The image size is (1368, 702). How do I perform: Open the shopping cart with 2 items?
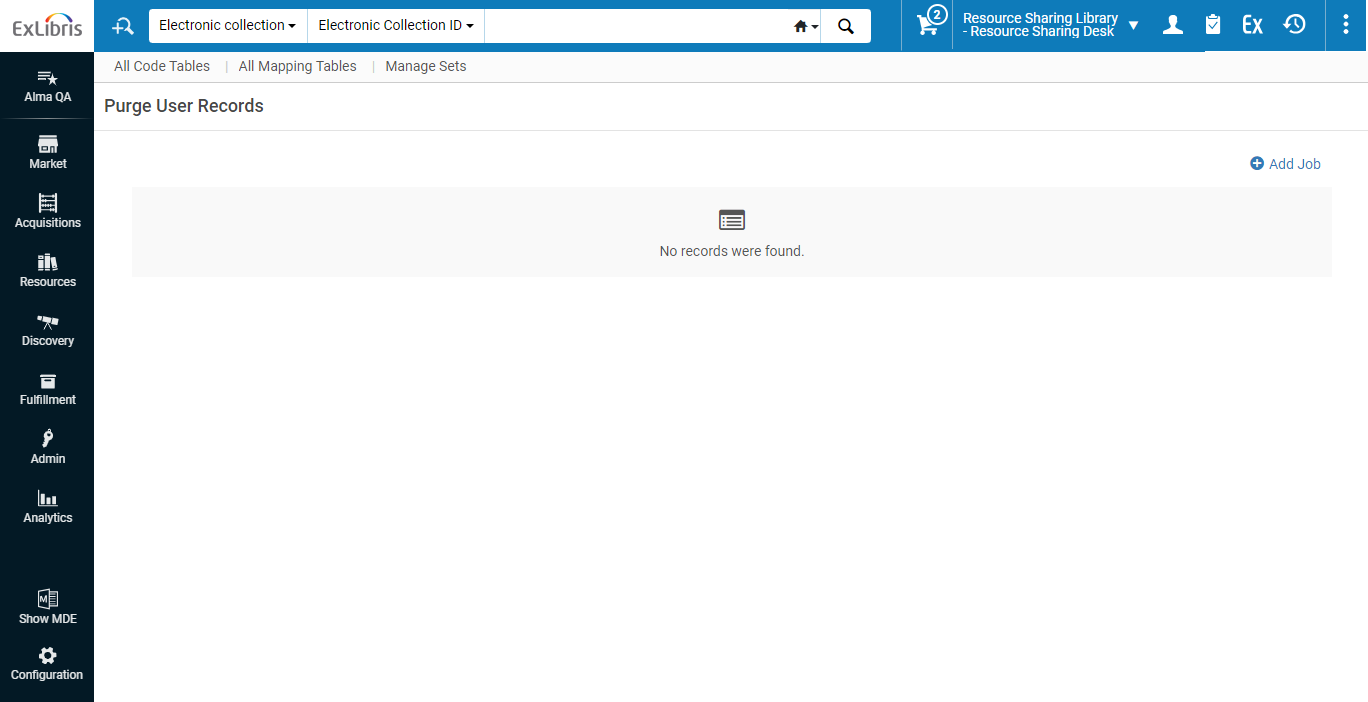pyautogui.click(x=929, y=25)
